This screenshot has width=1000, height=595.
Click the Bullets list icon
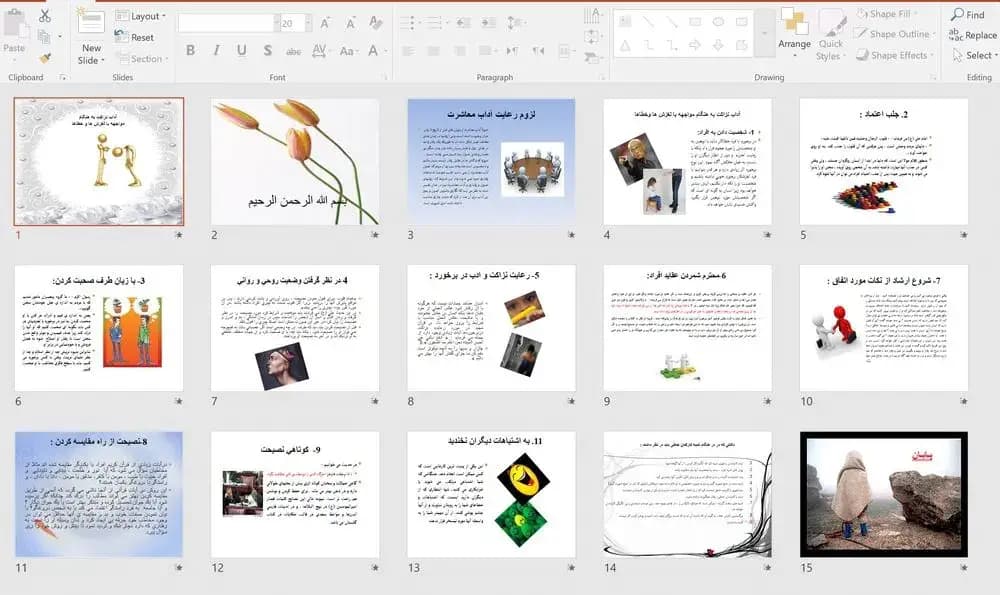click(409, 24)
